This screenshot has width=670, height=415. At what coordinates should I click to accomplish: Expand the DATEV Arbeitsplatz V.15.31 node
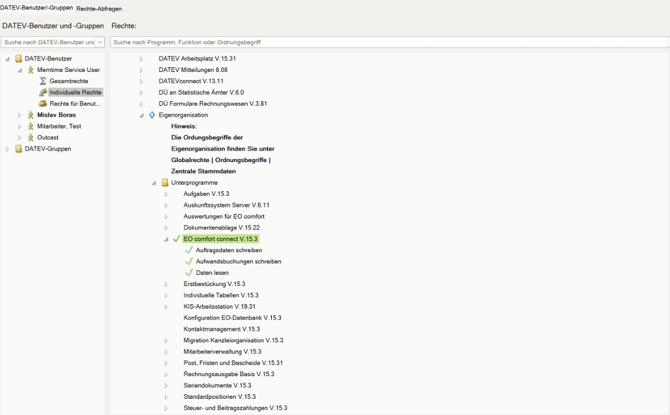click(x=141, y=59)
